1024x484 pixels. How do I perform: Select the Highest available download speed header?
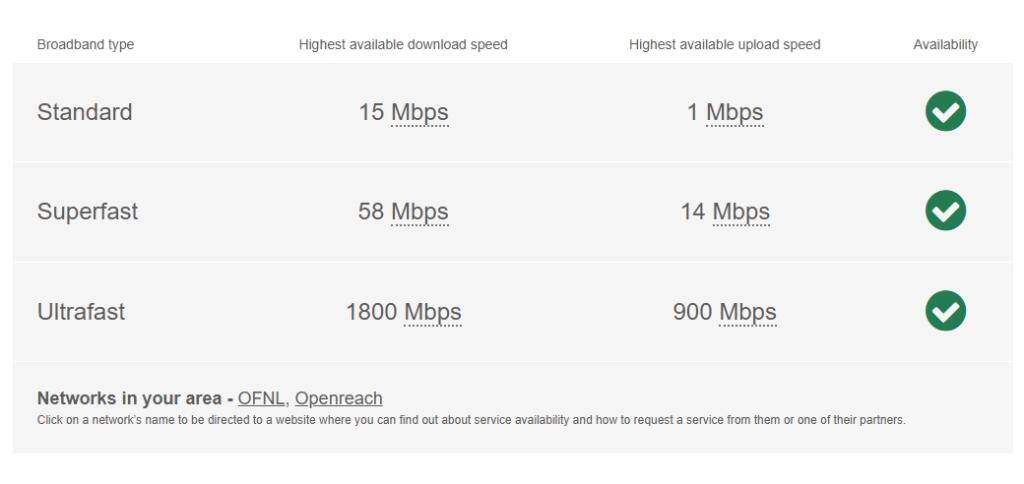tap(403, 44)
